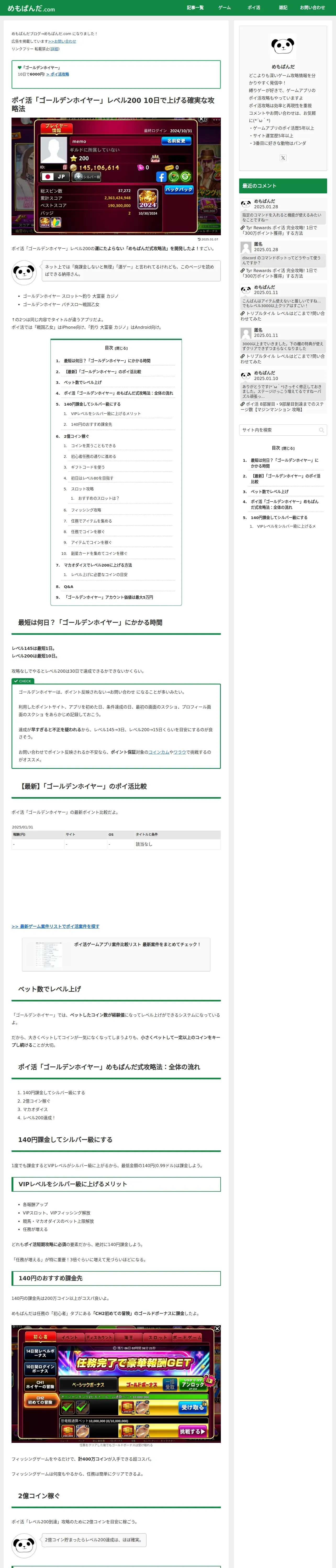Follow >> 最新ゲーム案件リストでポイ活案件を探す link
Screen dimensions: 336x1568
55,926
